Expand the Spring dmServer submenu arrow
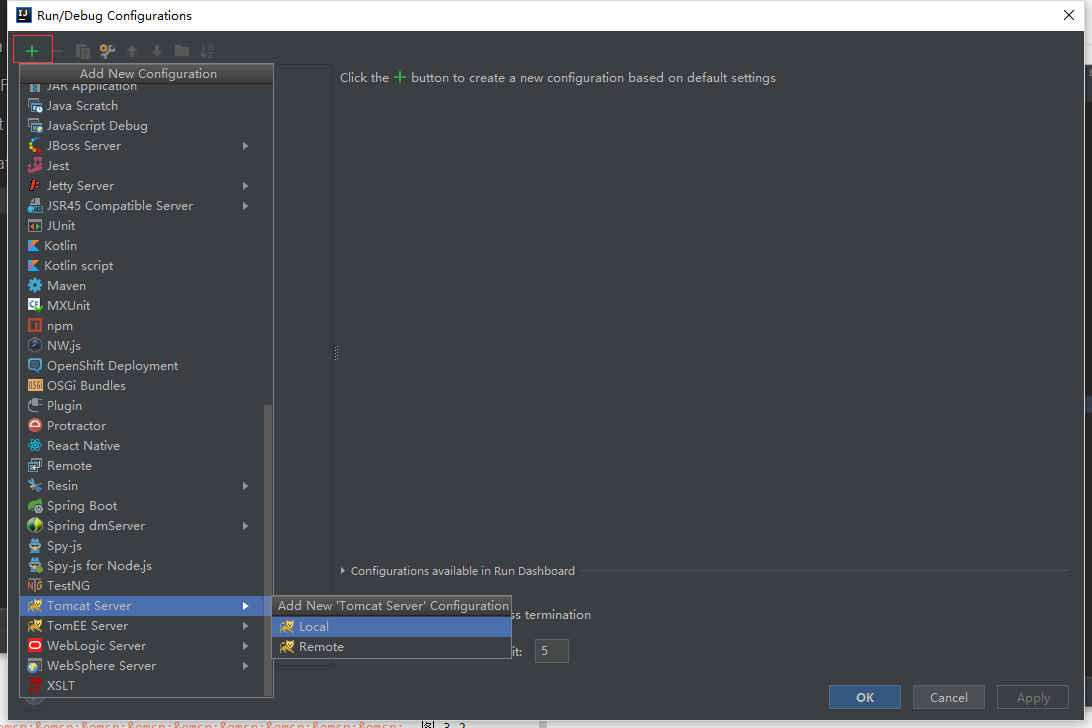 [245, 526]
